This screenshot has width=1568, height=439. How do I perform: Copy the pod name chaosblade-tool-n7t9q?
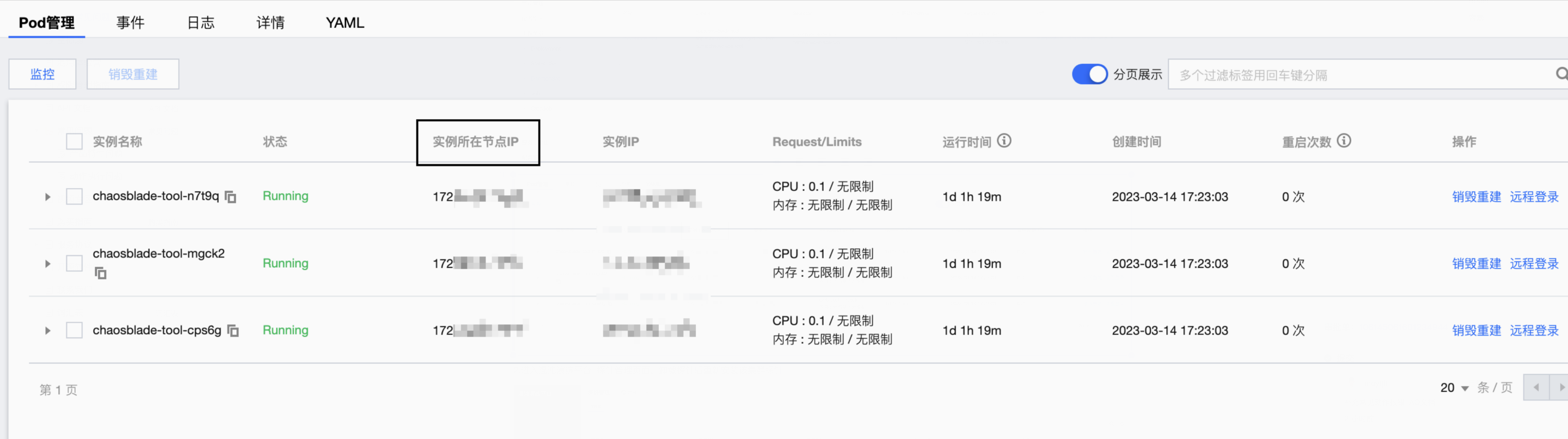coord(231,196)
